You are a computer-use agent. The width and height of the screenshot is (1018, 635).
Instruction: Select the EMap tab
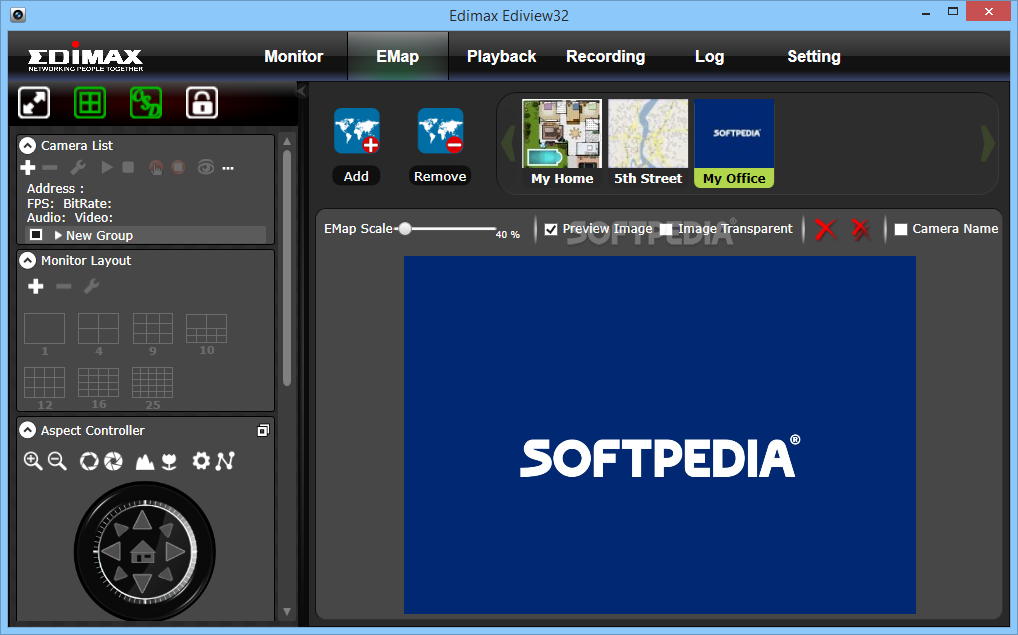397,56
